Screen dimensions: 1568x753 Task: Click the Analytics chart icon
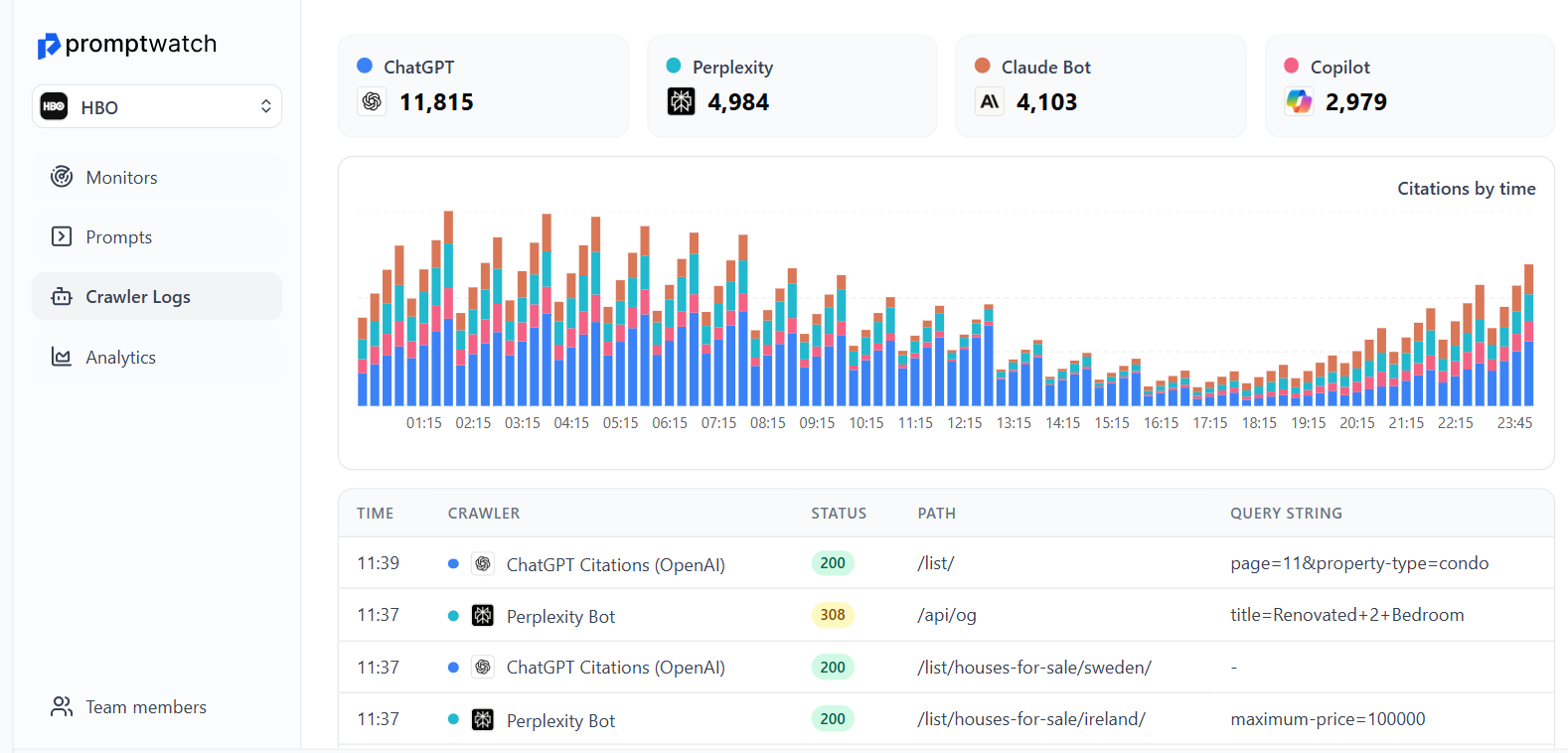(62, 357)
